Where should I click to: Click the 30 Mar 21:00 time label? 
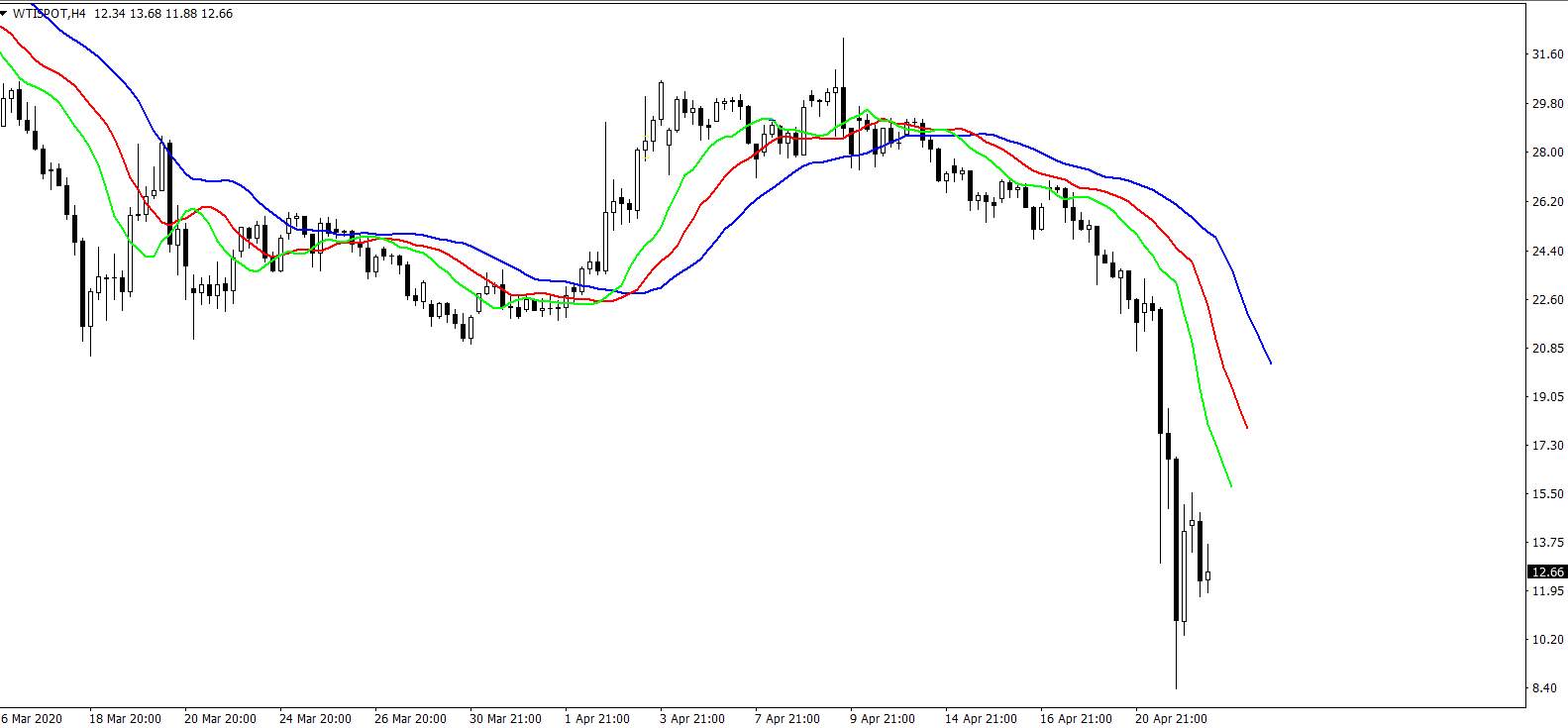pos(505,718)
